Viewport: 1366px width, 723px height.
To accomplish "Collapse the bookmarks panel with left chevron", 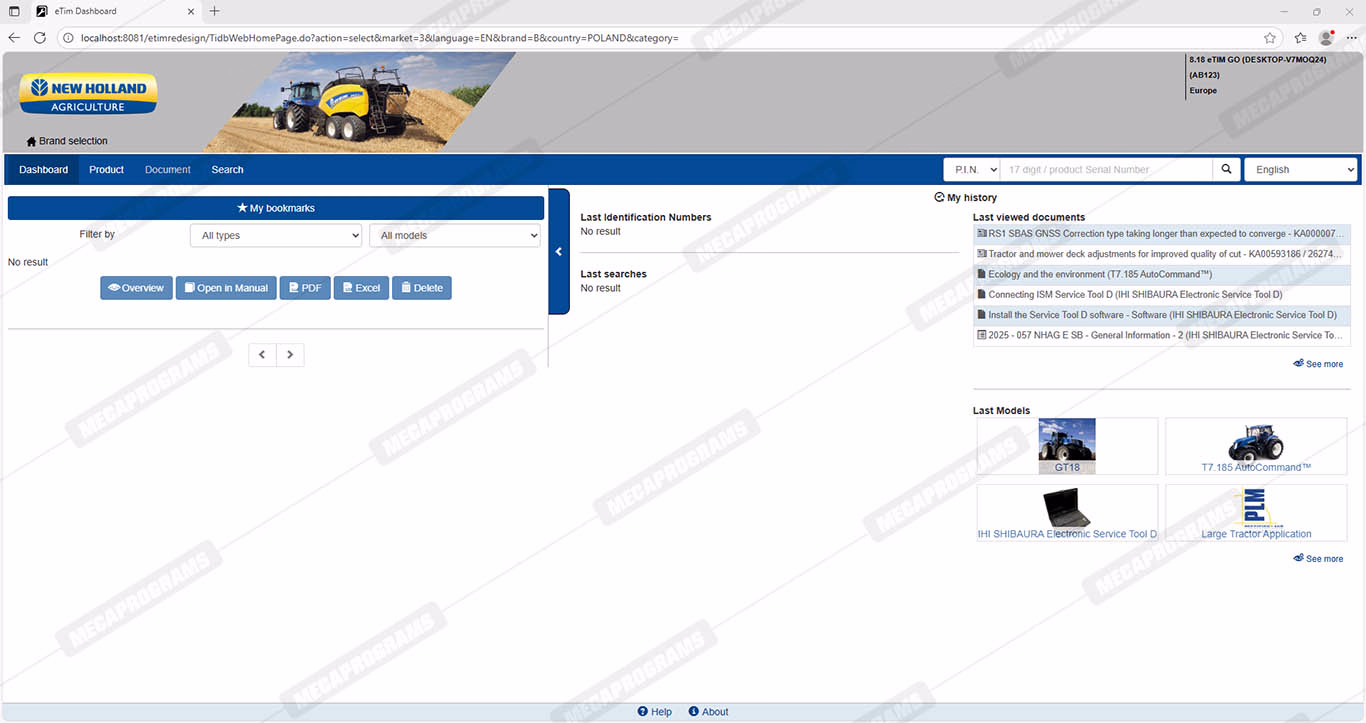I will coord(559,252).
